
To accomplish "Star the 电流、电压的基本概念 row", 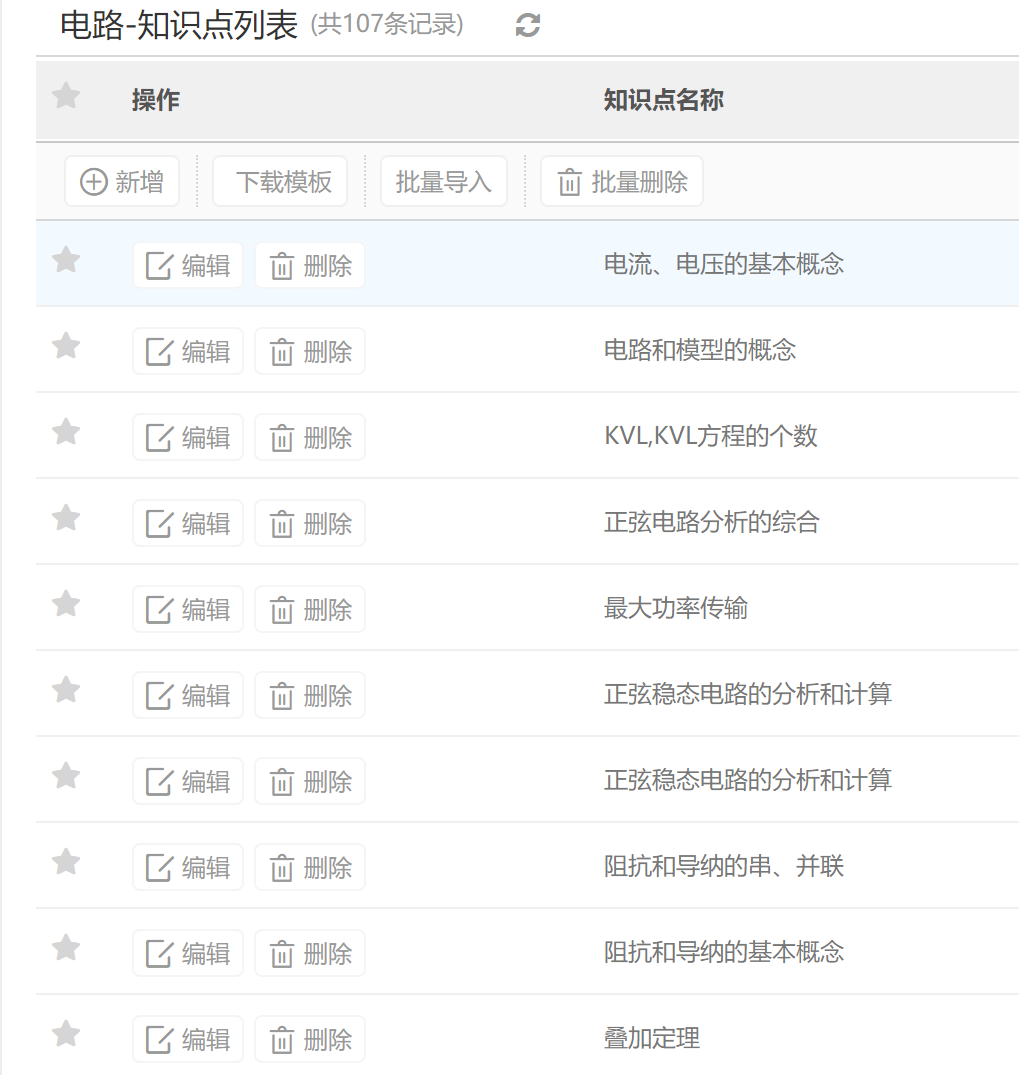I will [66, 261].
